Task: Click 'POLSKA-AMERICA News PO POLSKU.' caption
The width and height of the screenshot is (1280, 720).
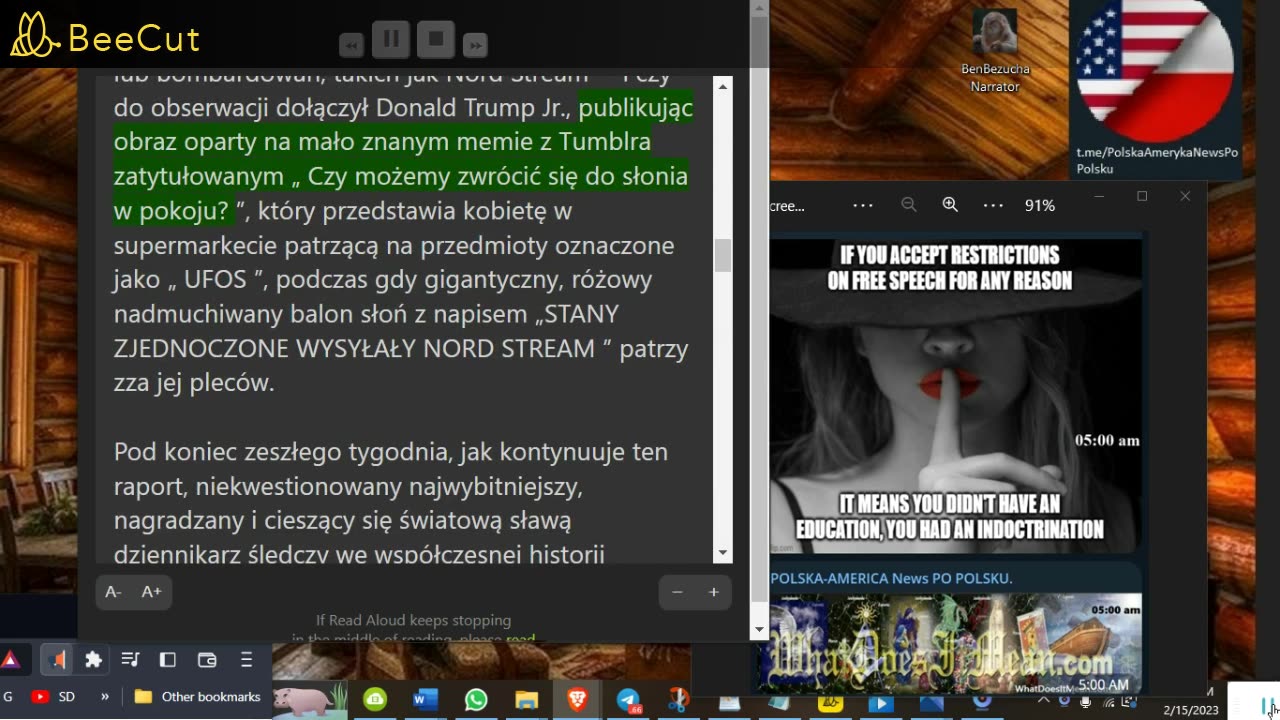Action: click(892, 578)
